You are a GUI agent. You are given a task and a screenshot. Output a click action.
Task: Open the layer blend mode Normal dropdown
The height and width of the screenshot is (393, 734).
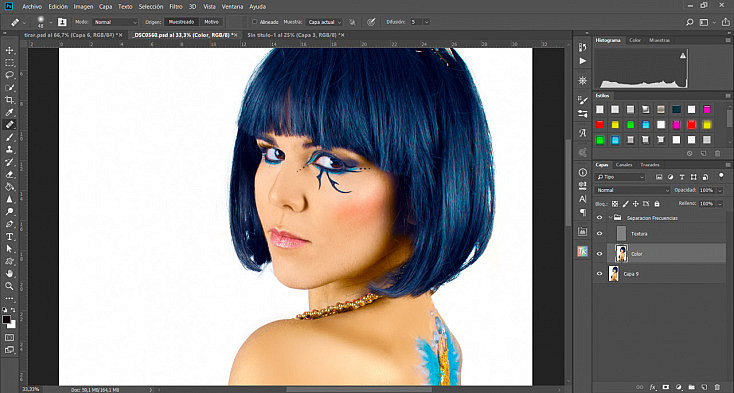click(x=633, y=190)
